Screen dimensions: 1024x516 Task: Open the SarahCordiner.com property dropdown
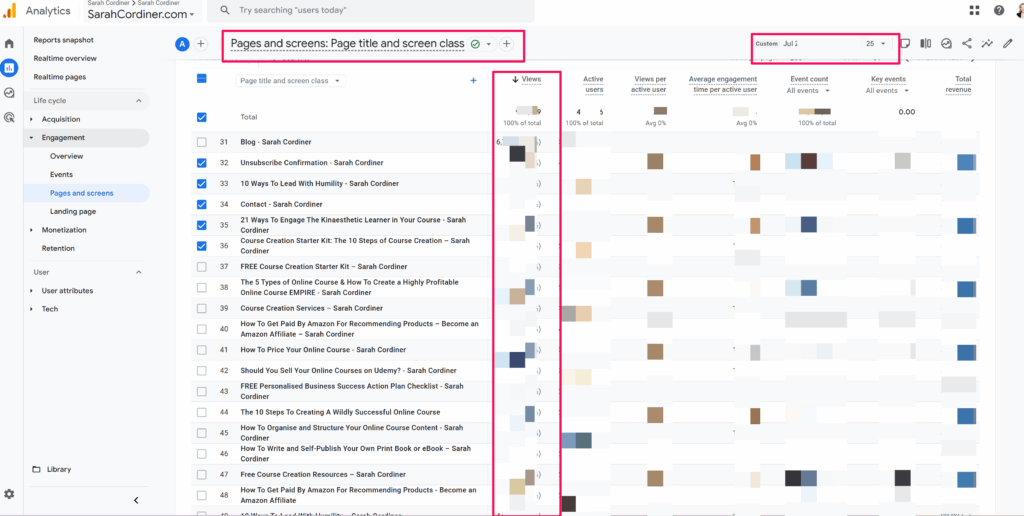[x=140, y=14]
